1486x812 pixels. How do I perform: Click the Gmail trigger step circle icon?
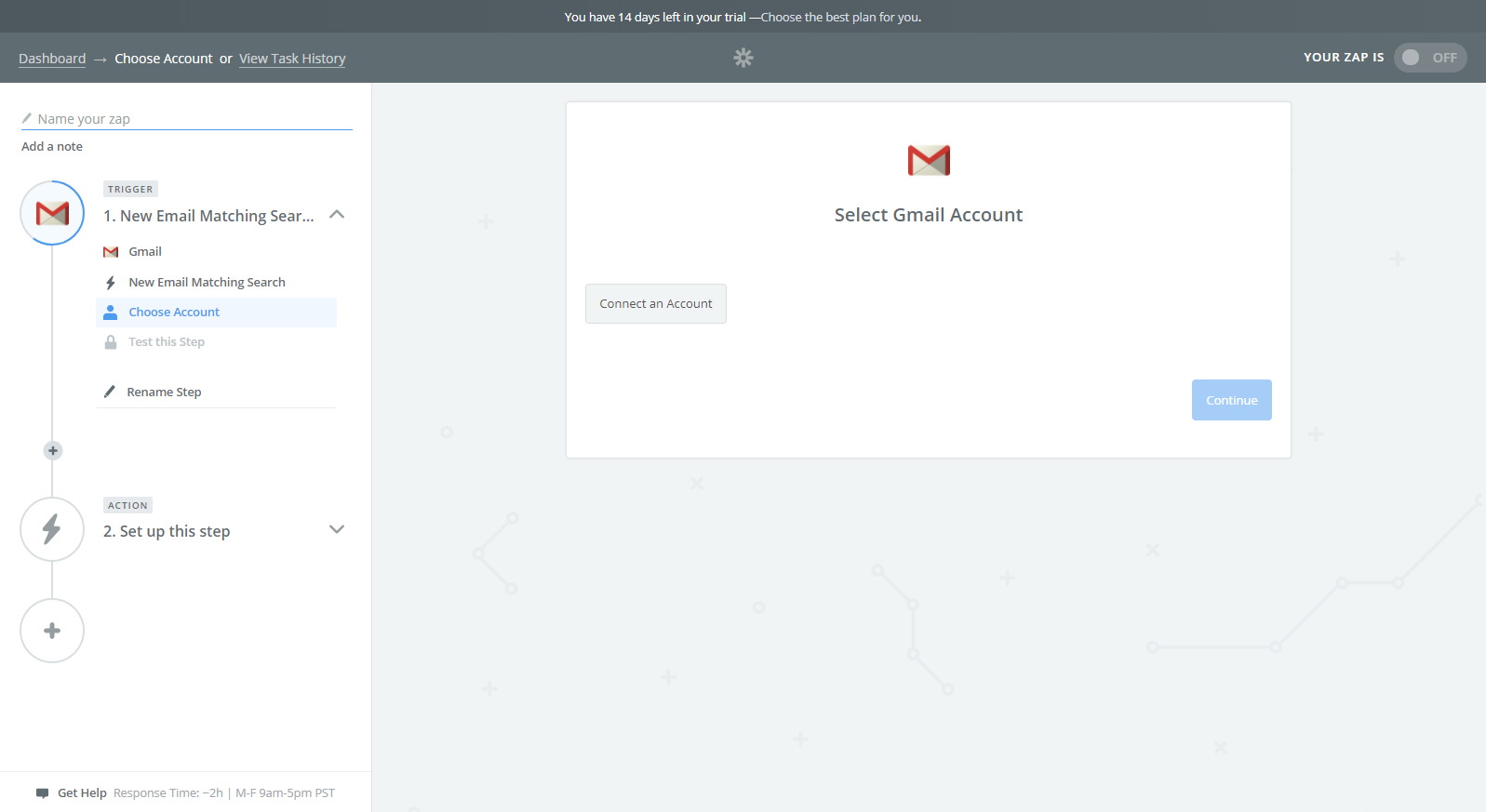coord(52,213)
